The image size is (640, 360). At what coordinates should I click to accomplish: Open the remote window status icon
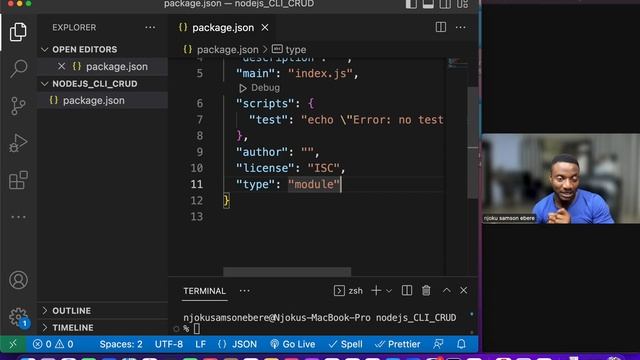[13, 344]
